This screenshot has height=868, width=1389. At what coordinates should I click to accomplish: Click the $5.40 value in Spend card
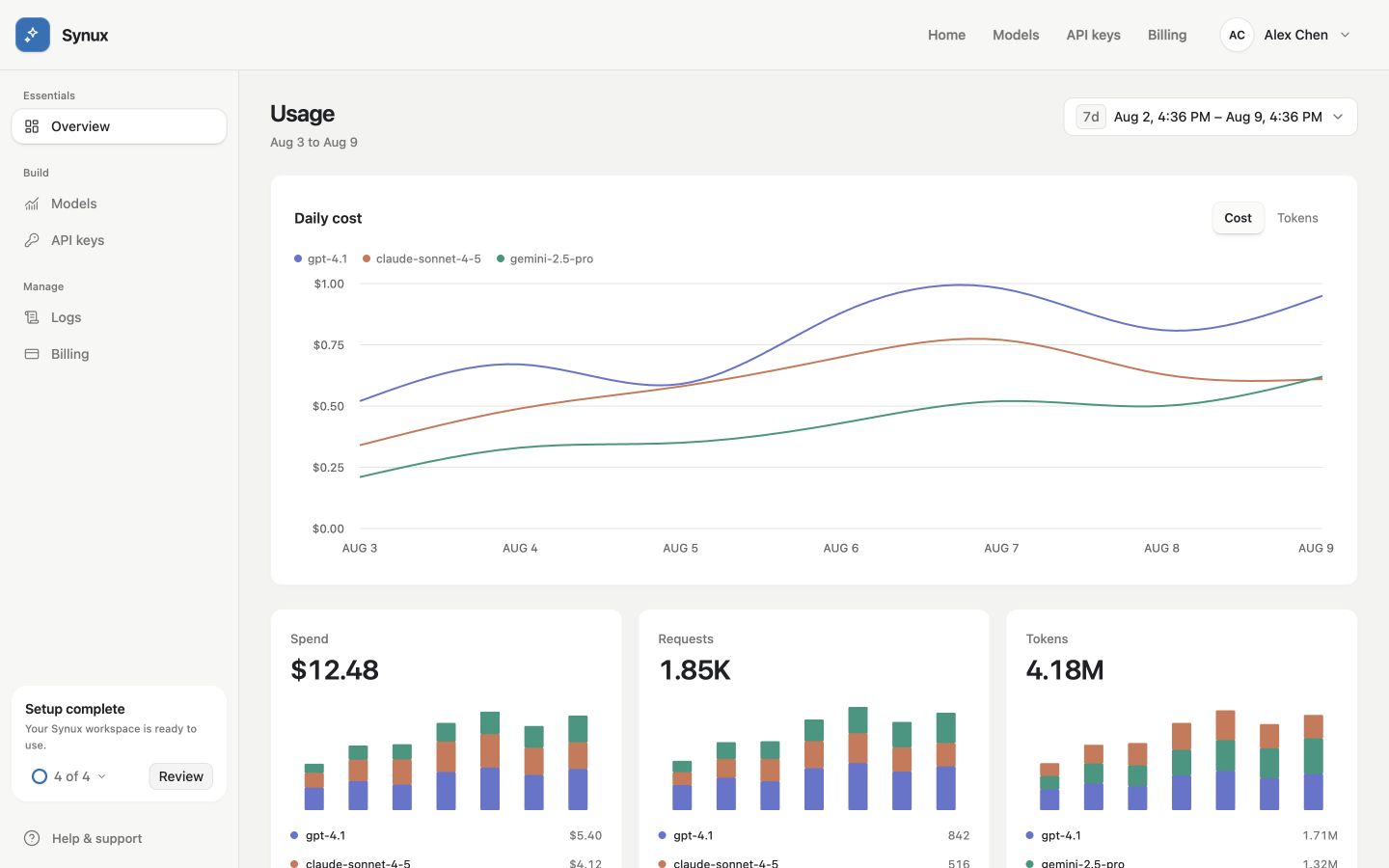pyautogui.click(x=586, y=835)
